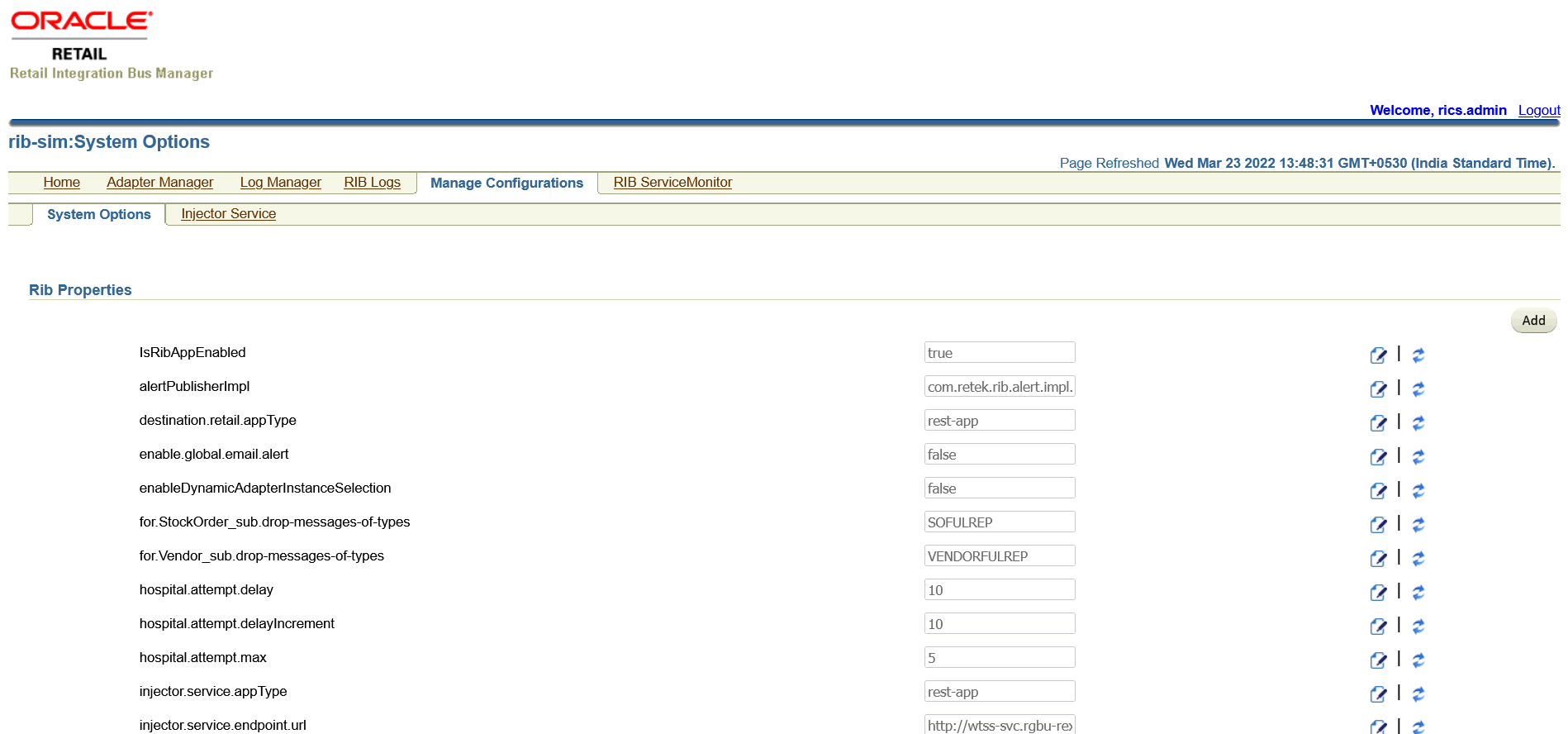Go to Adapter Manager tab

(159, 183)
